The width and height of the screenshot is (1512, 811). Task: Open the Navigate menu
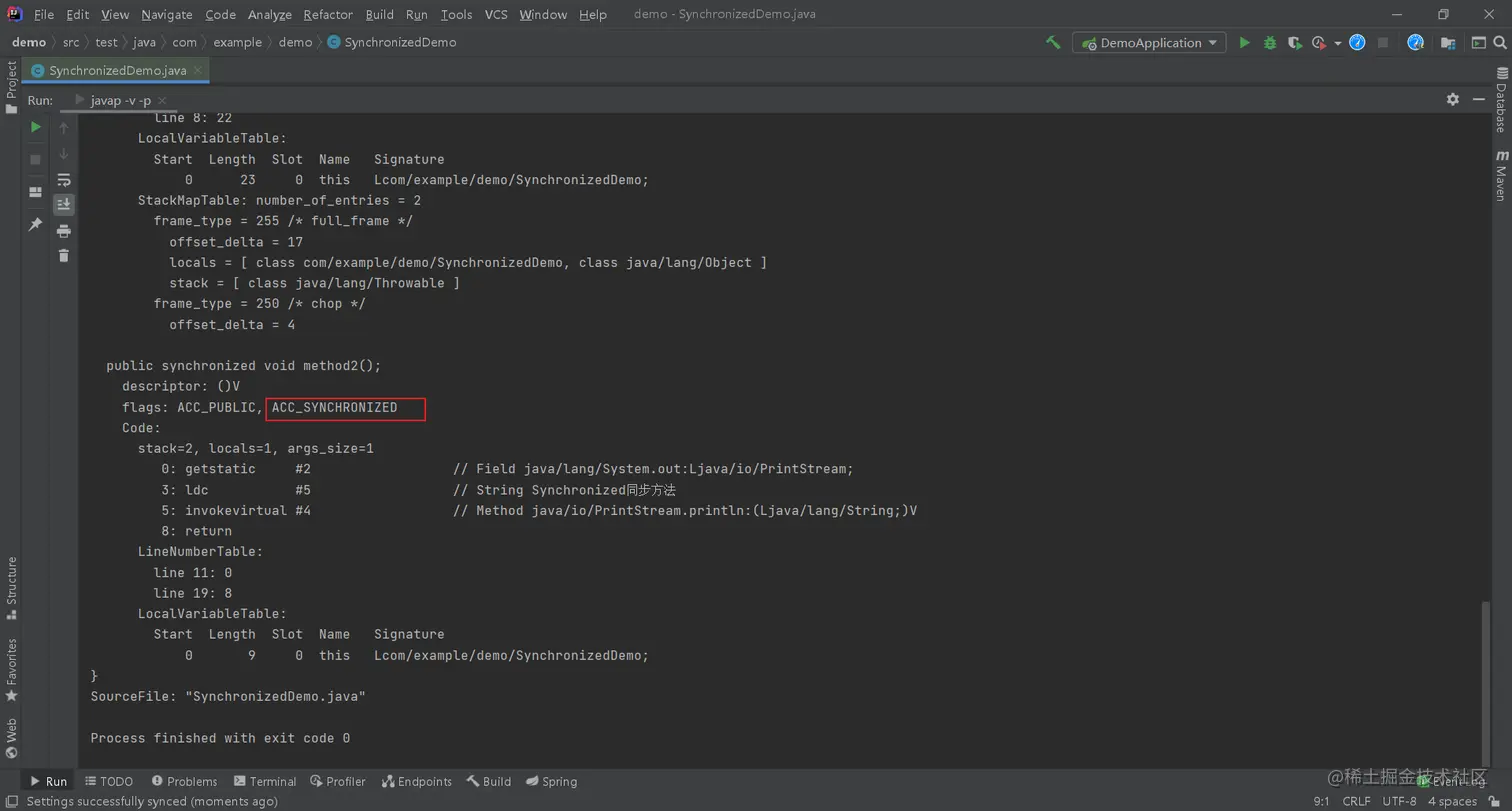coord(167,14)
